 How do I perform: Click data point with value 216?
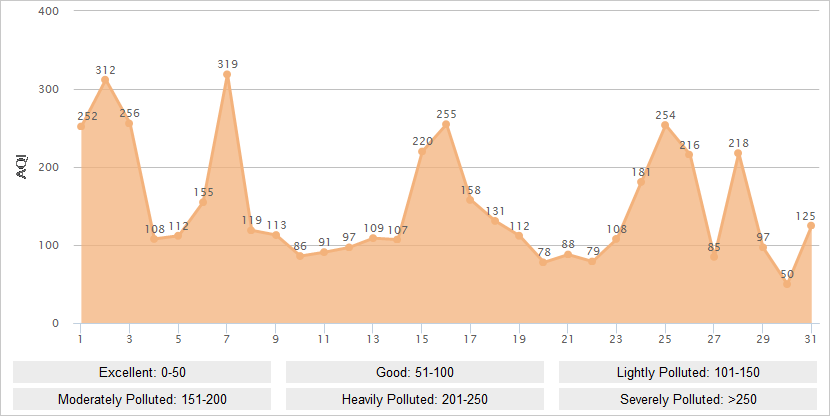(689, 155)
